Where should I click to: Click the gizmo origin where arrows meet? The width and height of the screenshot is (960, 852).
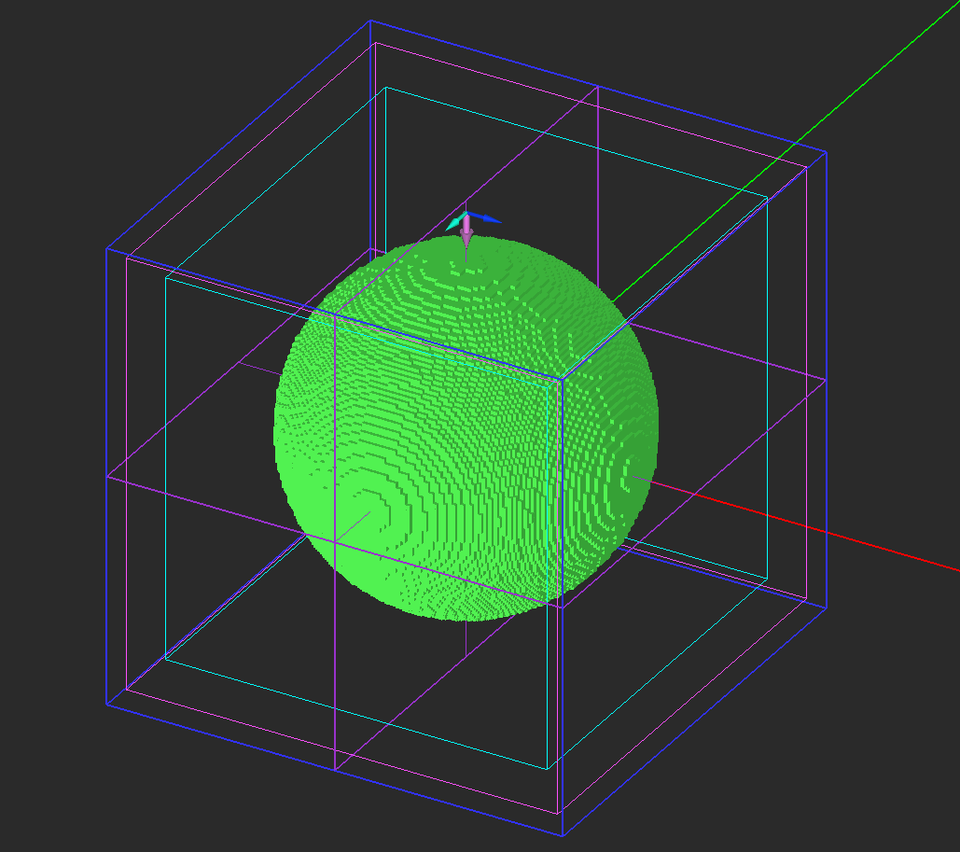[x=467, y=212]
